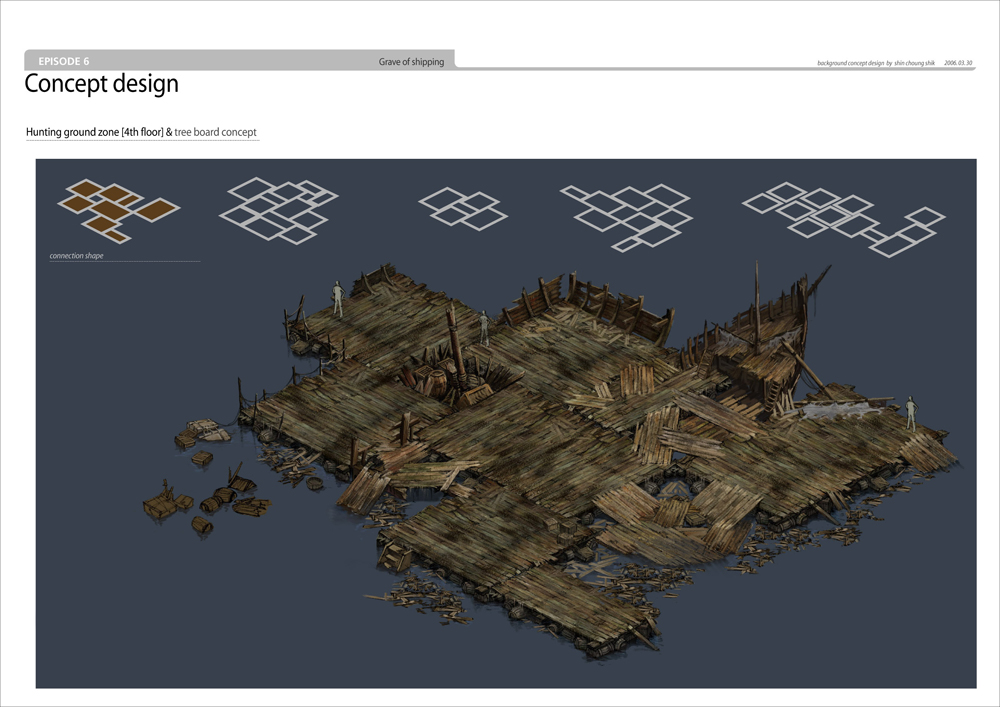The width and height of the screenshot is (1000, 707).
Task: Click the 'tree board concept' subtitle text
Action: pyautogui.click(x=215, y=132)
